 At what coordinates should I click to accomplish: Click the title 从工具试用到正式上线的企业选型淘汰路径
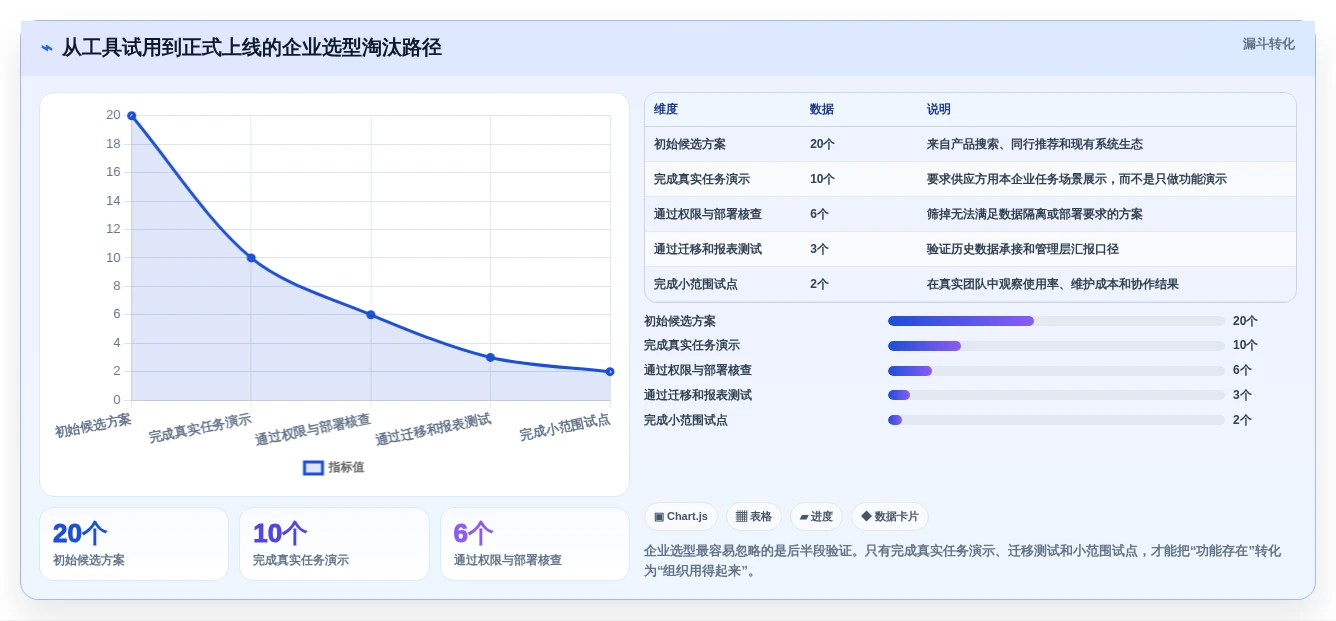[x=252, y=48]
